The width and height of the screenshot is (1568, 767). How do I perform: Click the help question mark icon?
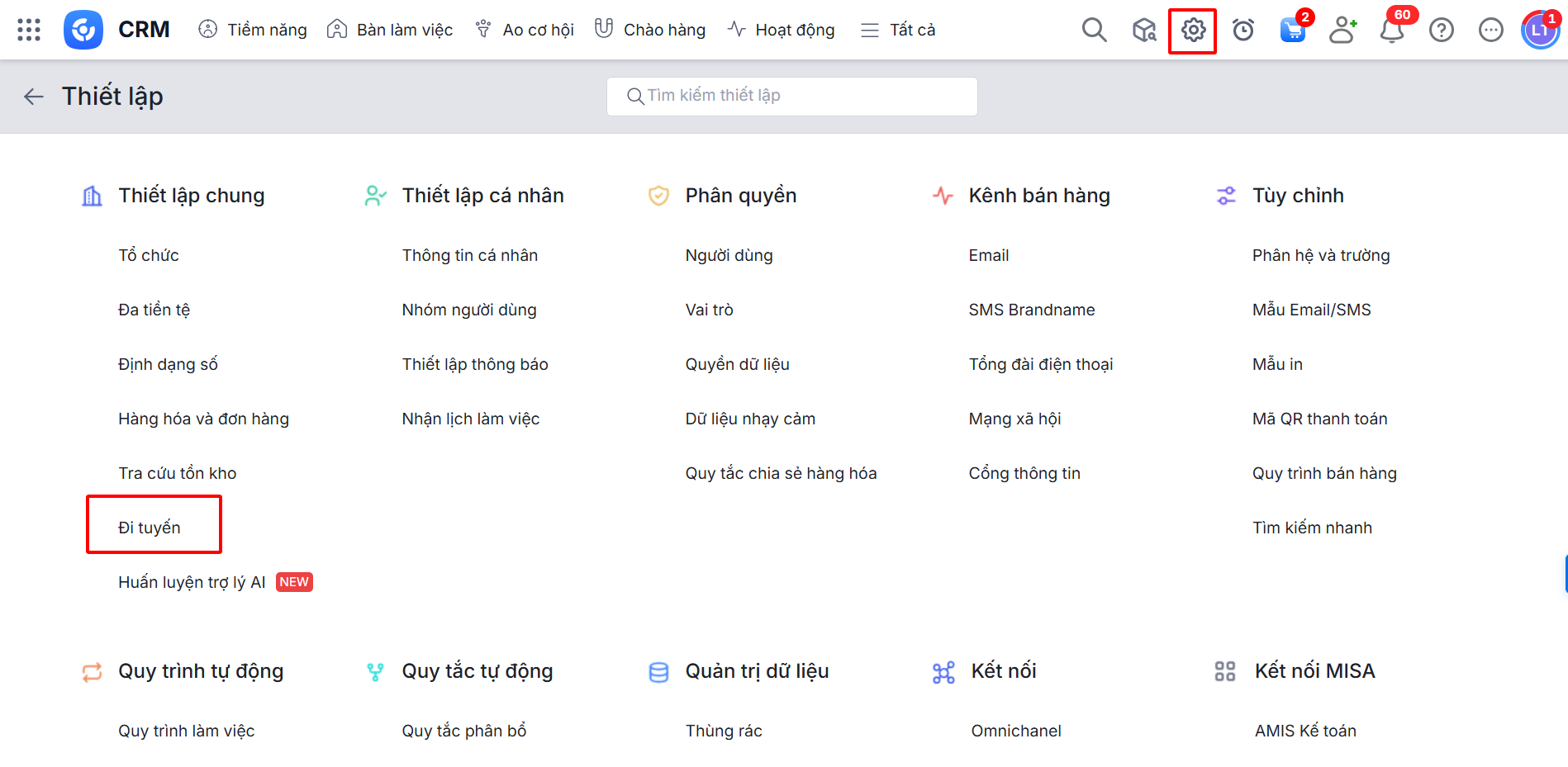(1442, 31)
